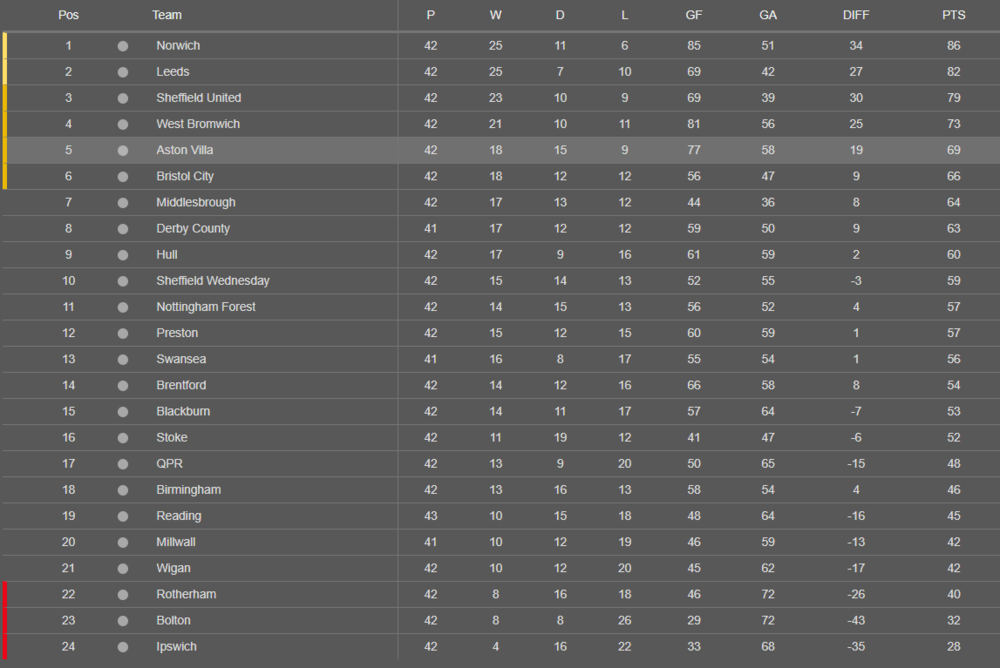Select the circle icon beside Aston Villa

pyautogui.click(x=123, y=151)
